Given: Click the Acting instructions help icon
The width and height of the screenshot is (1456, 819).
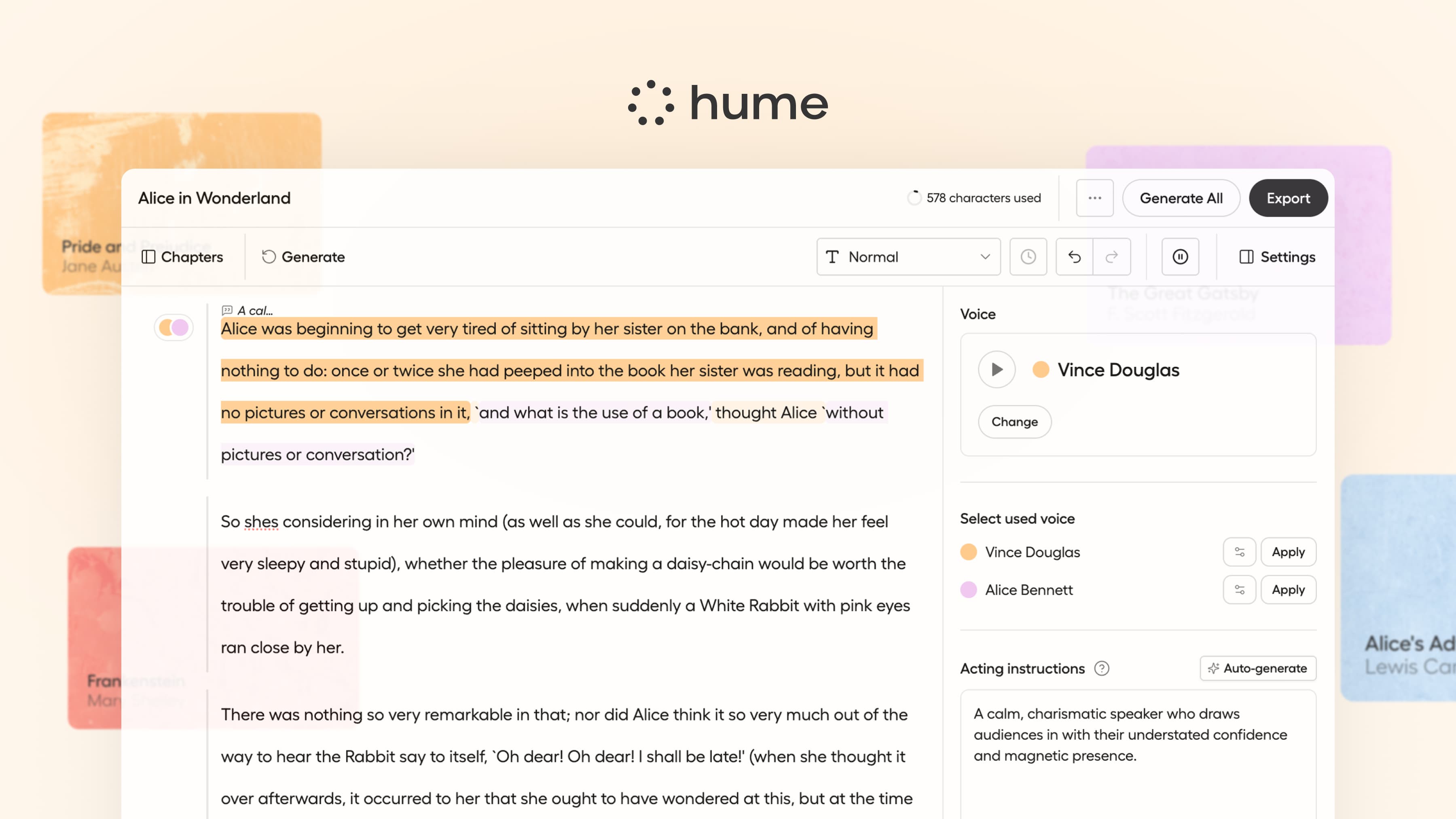Looking at the screenshot, I should (x=1101, y=668).
